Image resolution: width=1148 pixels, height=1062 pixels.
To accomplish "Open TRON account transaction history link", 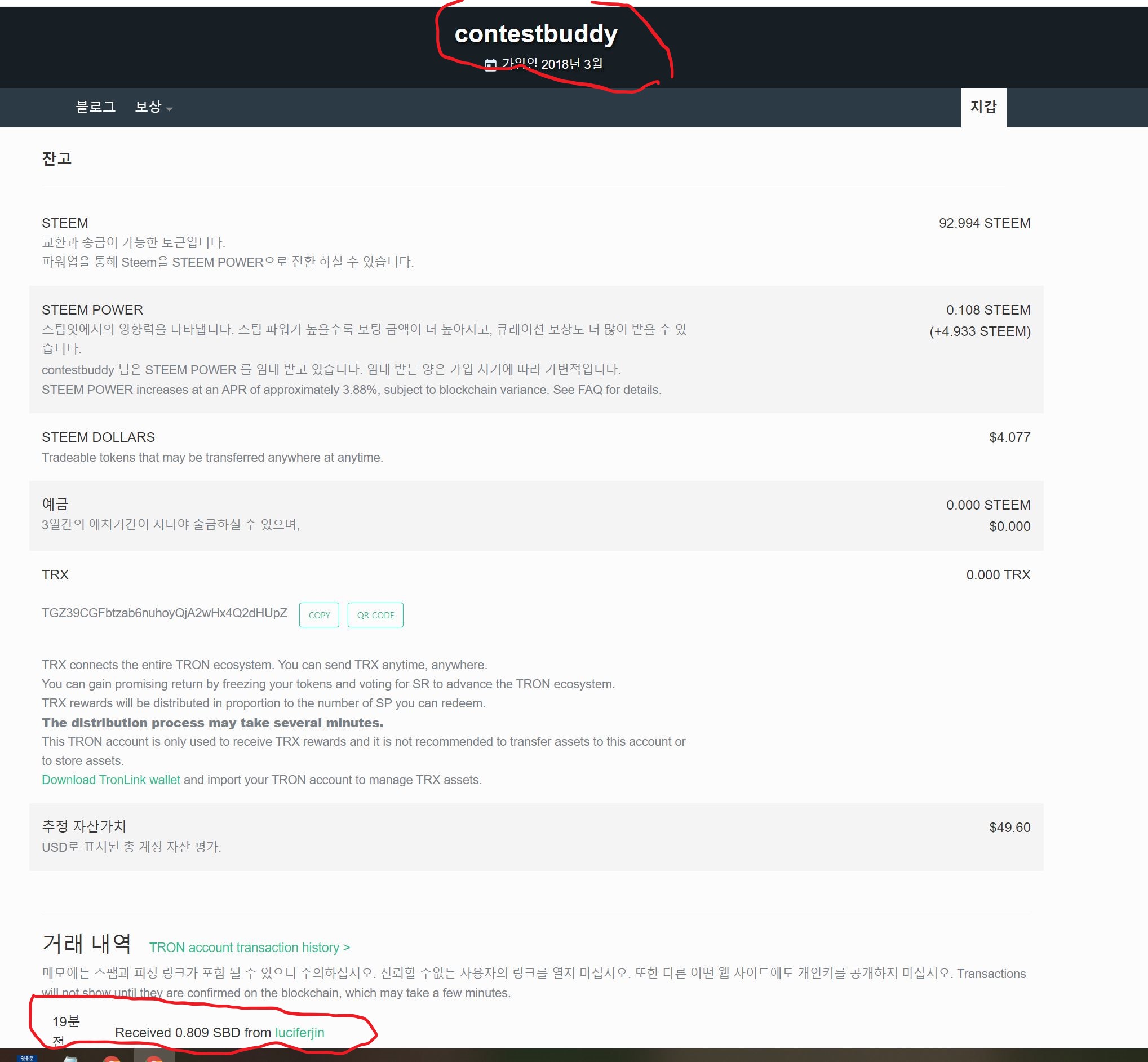I will point(249,948).
